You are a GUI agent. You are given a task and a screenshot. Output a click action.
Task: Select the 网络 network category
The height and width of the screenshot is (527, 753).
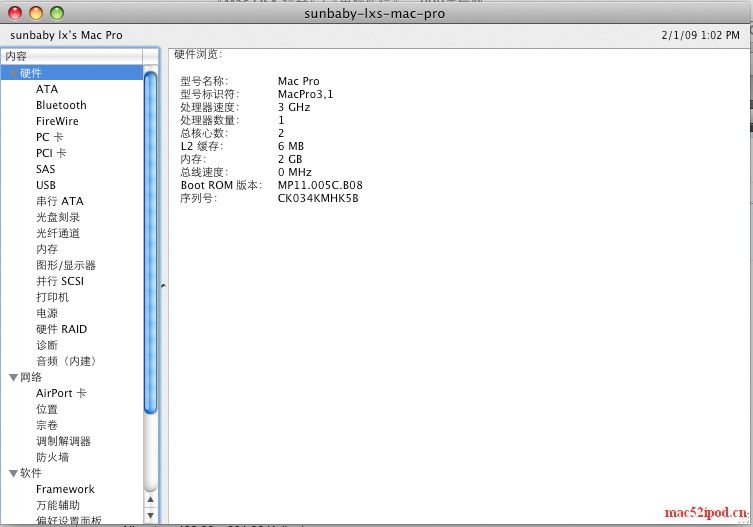pyautogui.click(x=31, y=377)
